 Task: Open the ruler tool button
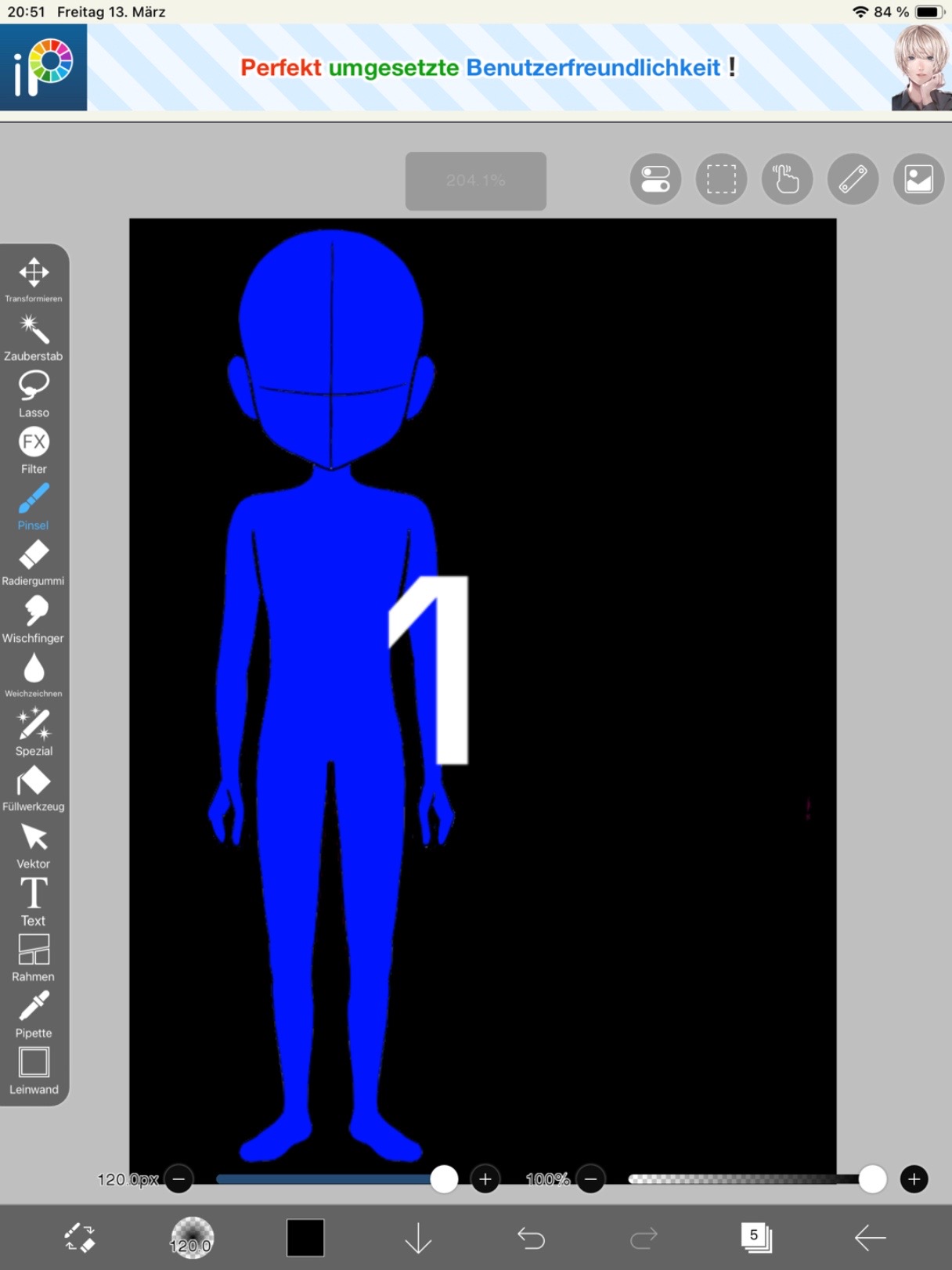pyautogui.click(x=853, y=179)
